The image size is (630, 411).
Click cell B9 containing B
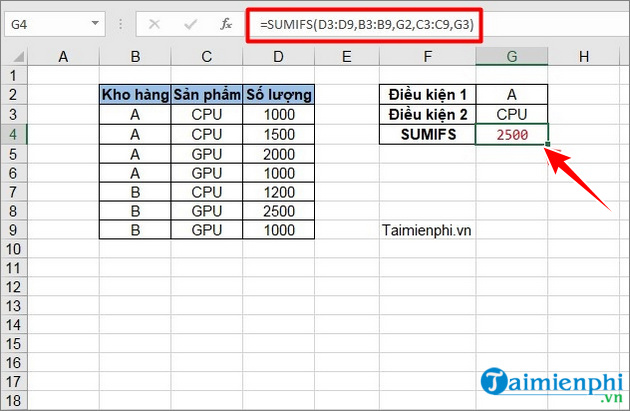pos(135,230)
